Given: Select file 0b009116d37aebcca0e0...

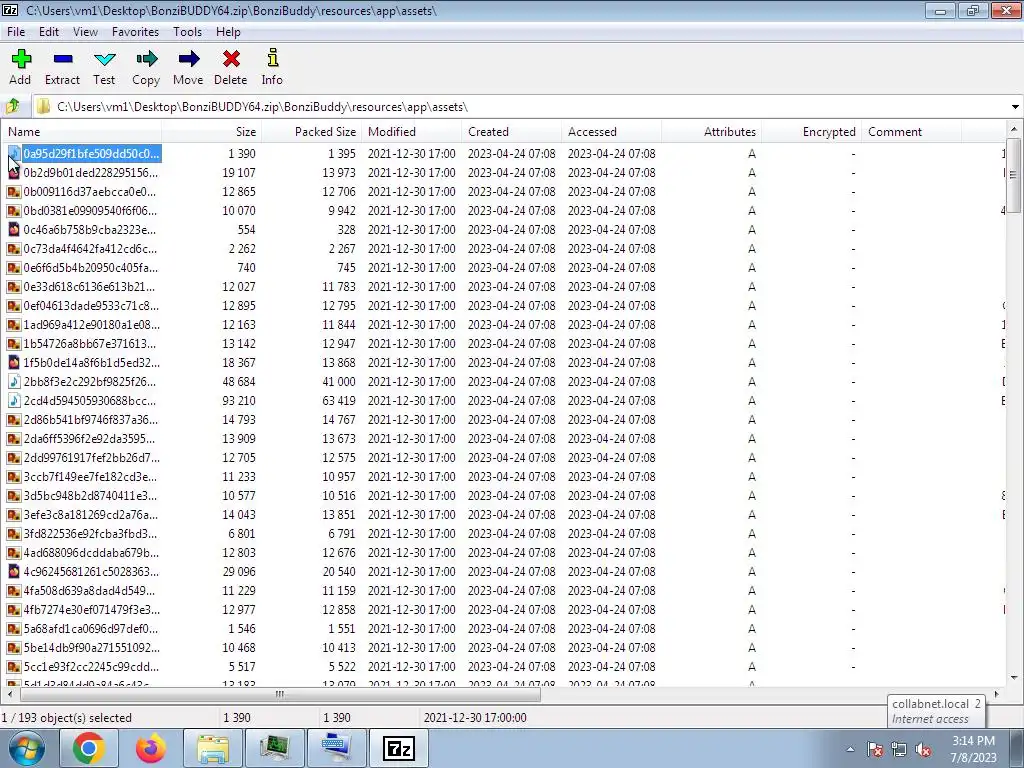Looking at the screenshot, I should [89, 191].
